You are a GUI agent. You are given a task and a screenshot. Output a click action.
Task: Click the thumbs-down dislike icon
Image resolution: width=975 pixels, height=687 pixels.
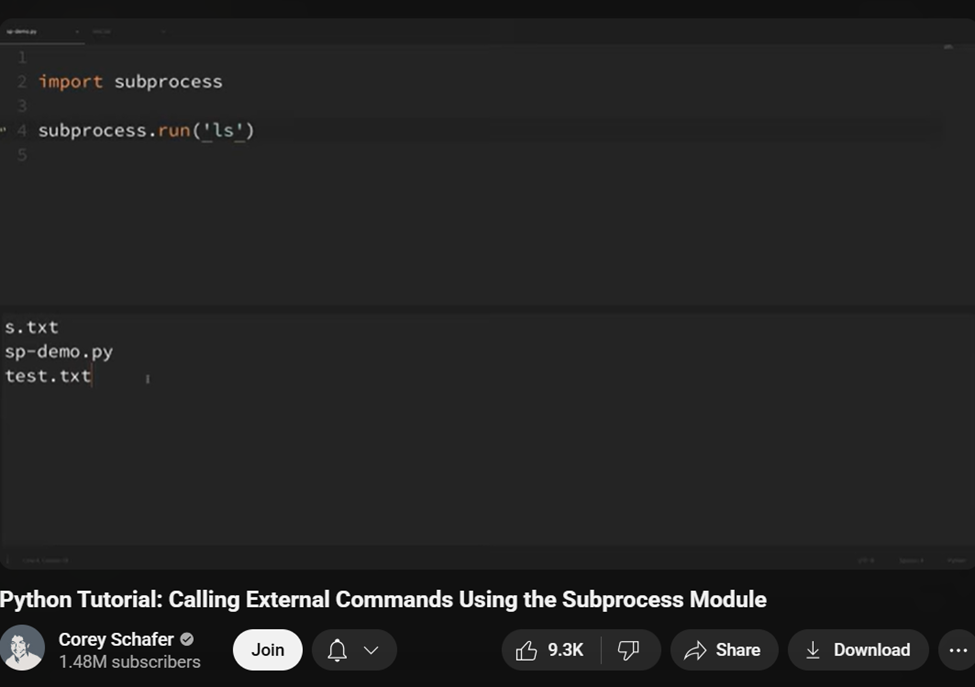coord(629,651)
